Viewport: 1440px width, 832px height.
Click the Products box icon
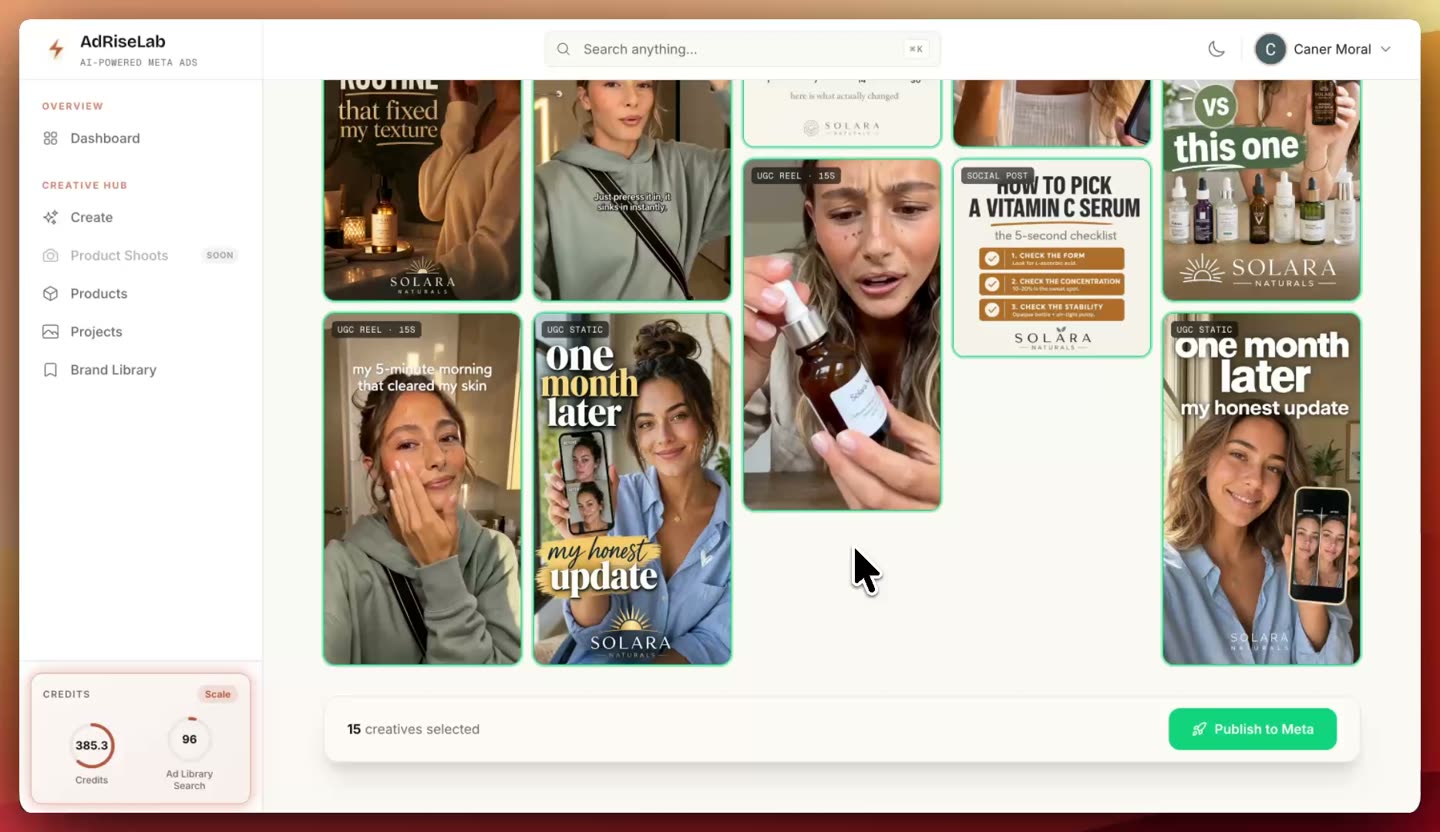point(50,293)
